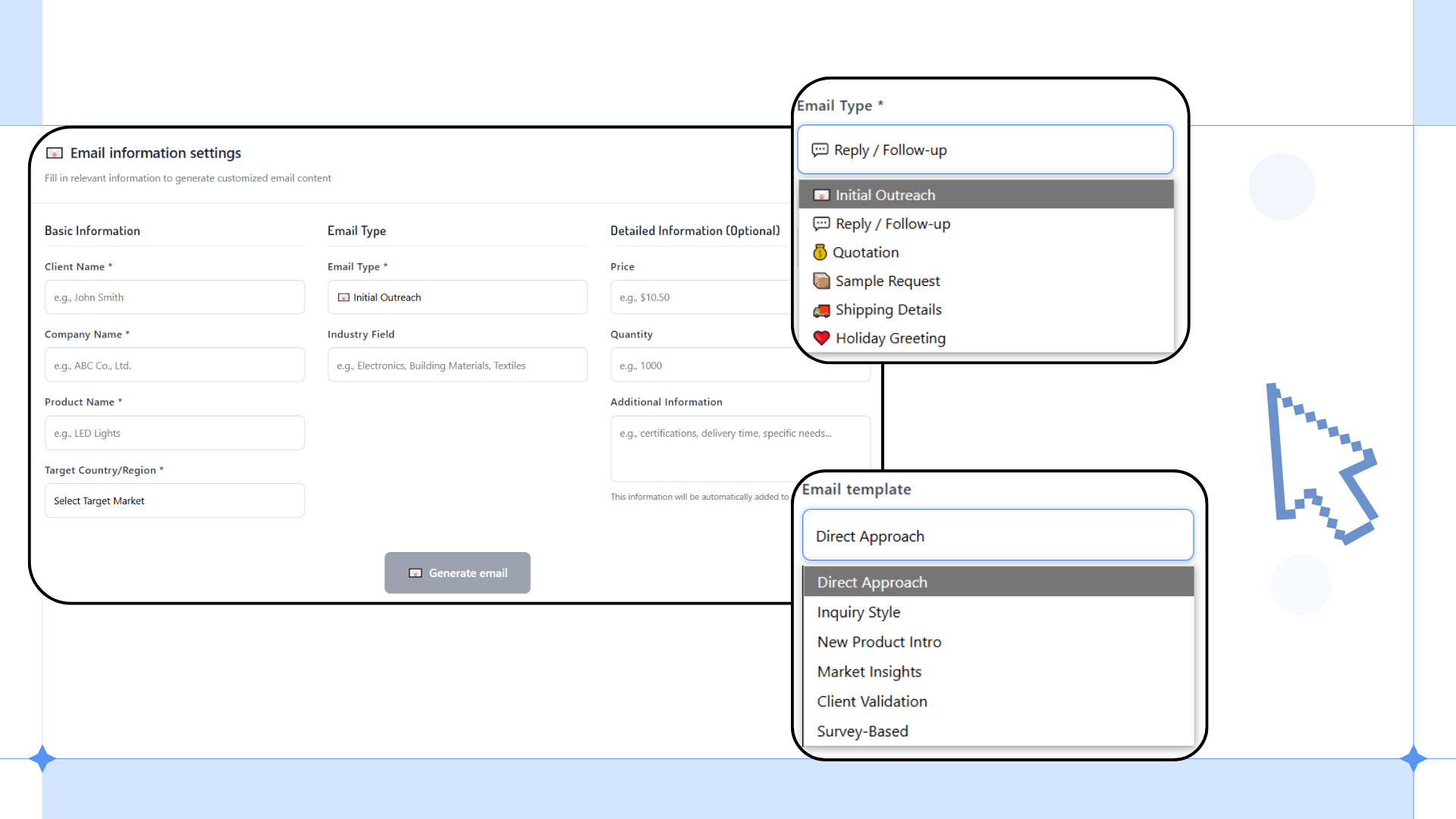The height and width of the screenshot is (819, 1456).
Task: Select Market Insights template option
Action: pyautogui.click(x=869, y=672)
